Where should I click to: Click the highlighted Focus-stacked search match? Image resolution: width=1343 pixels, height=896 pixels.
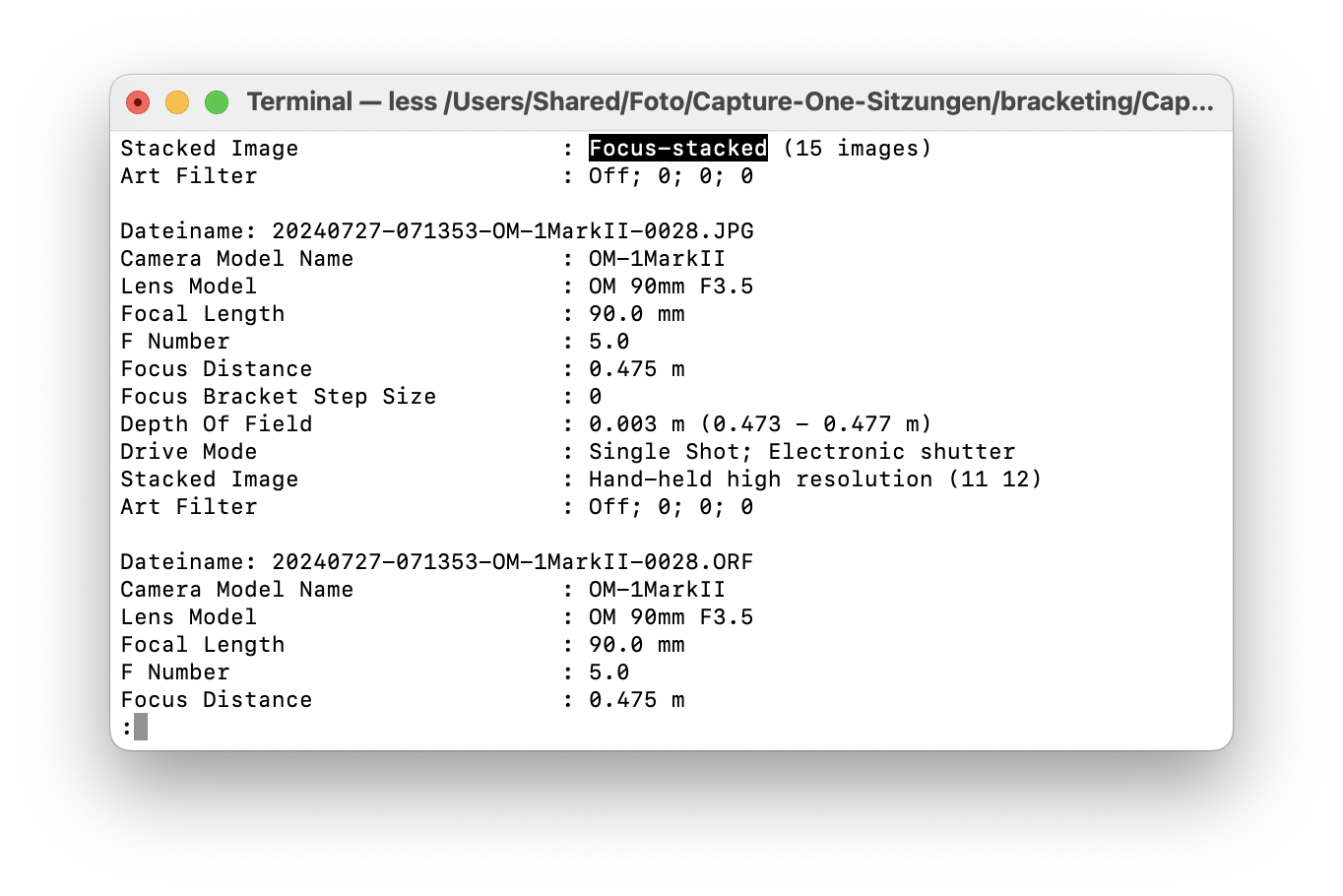click(678, 149)
